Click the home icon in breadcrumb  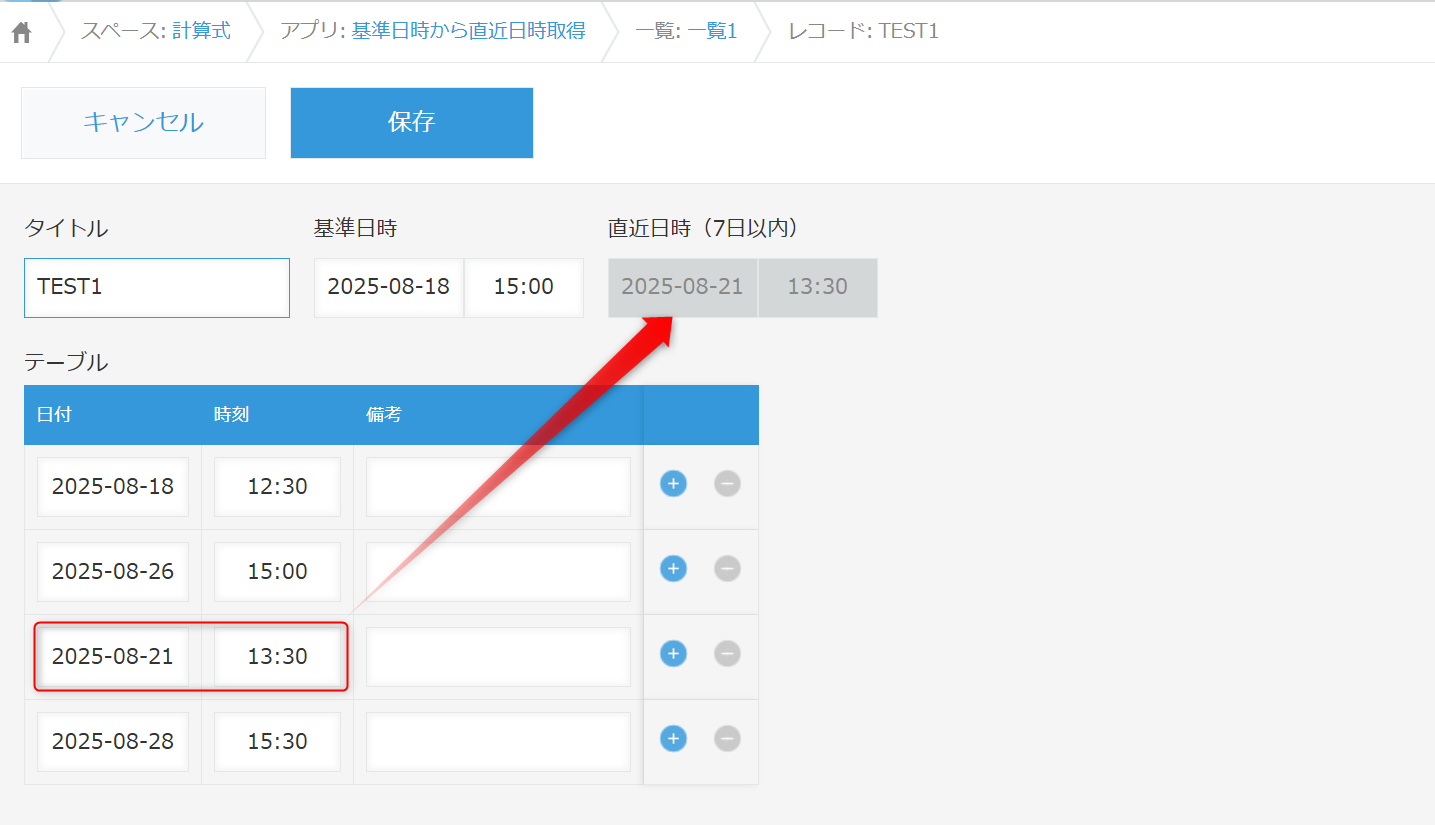pyautogui.click(x=21, y=32)
